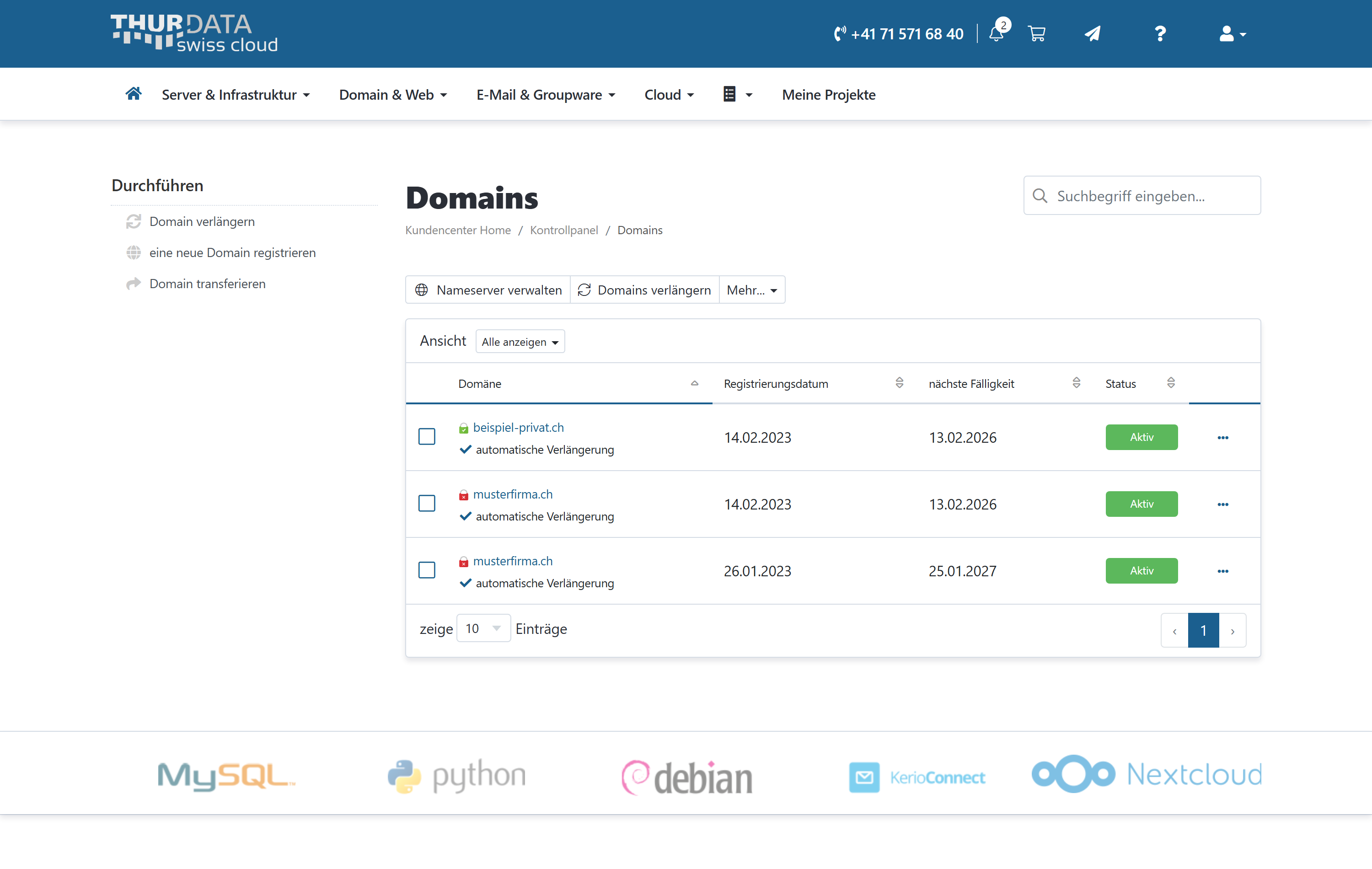Open the help question mark icon
The width and height of the screenshot is (1372, 869).
coord(1160,34)
